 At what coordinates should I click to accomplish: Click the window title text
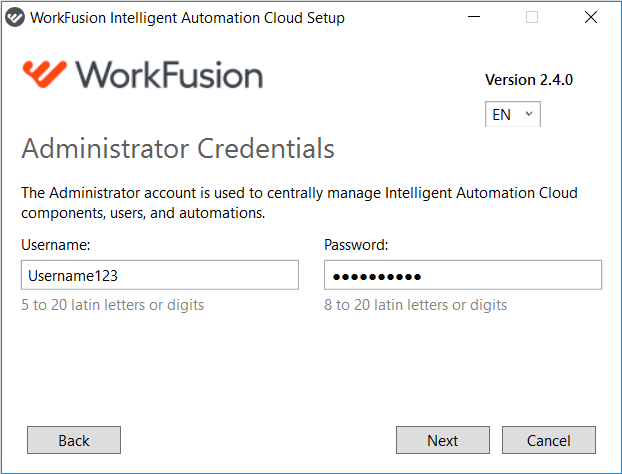[187, 18]
